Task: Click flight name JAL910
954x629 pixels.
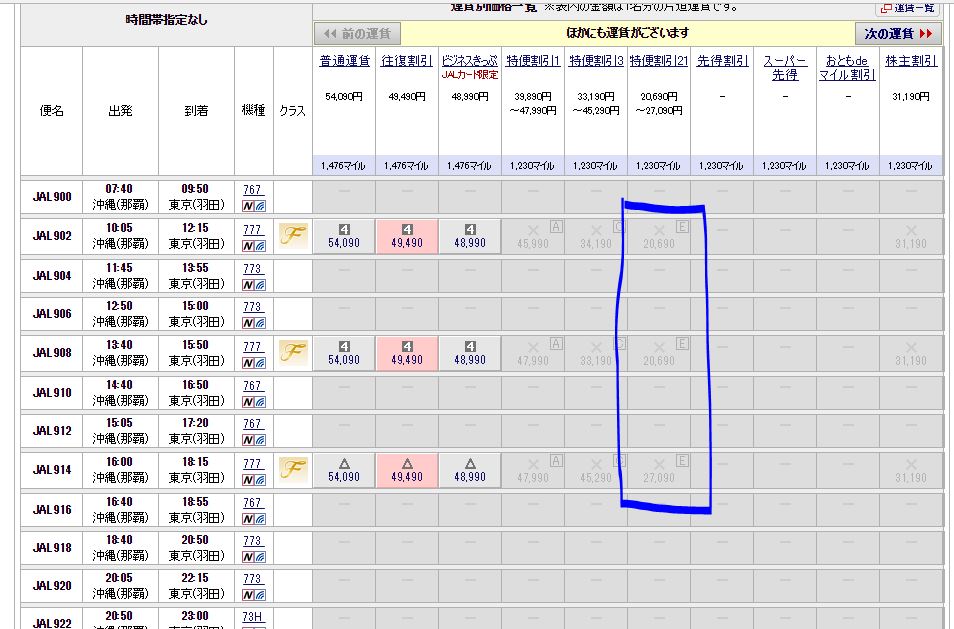Action: point(52,393)
